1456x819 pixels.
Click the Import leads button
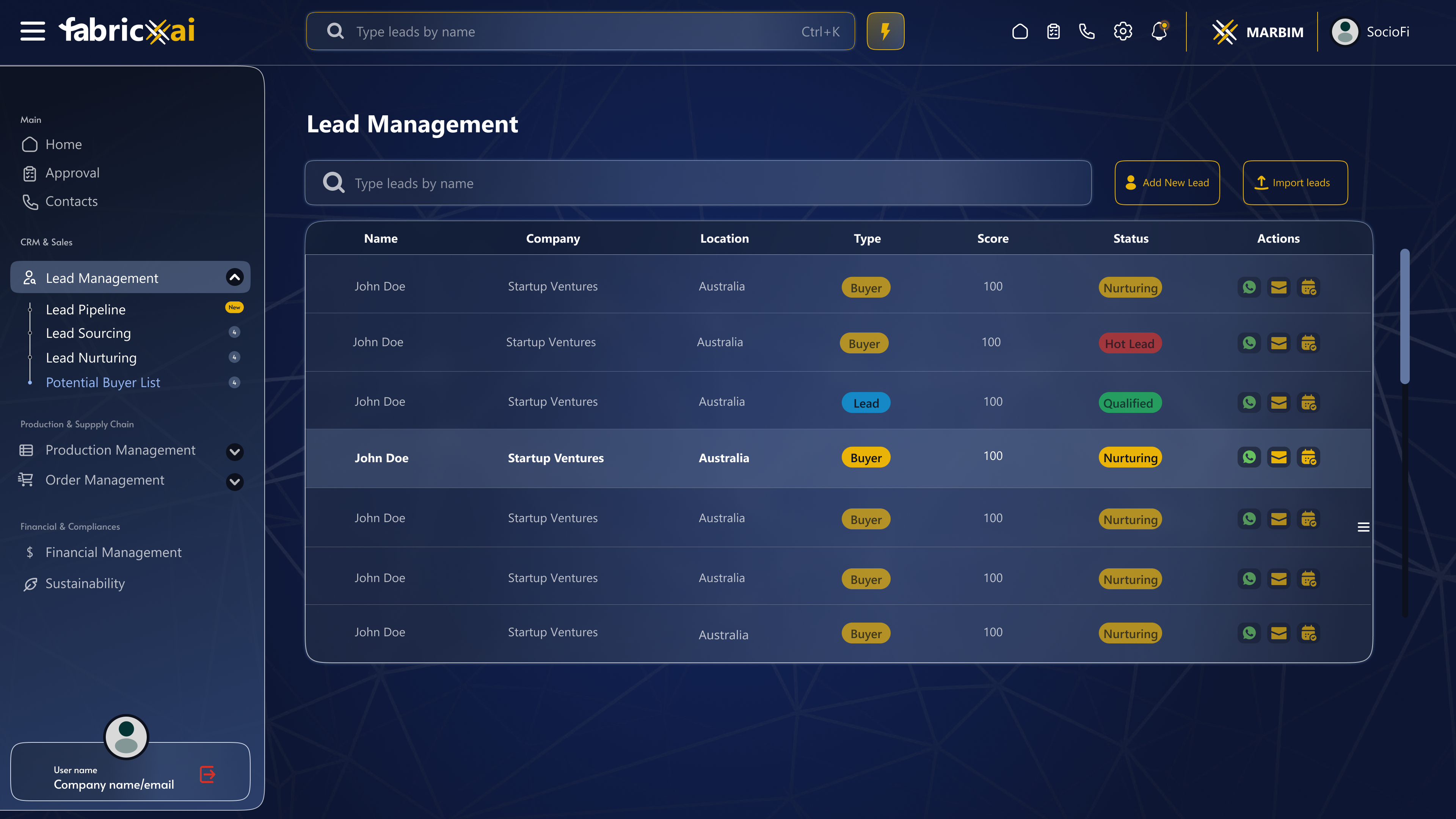tap(1295, 182)
